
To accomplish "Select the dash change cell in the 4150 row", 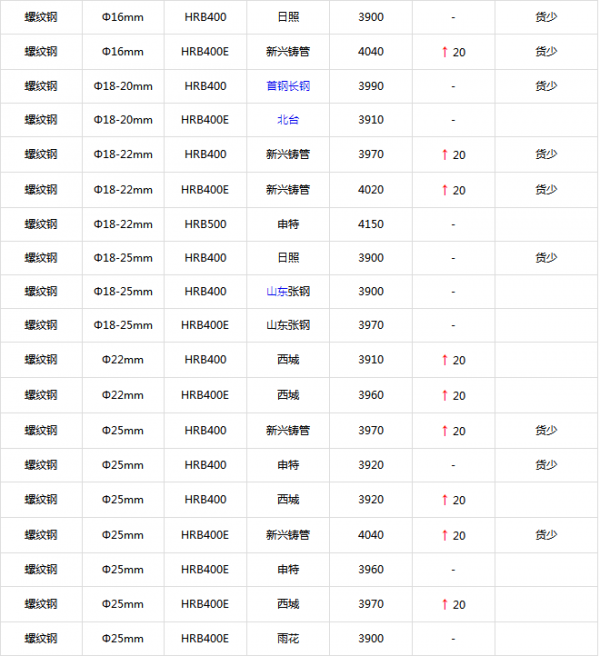I will click(454, 225).
